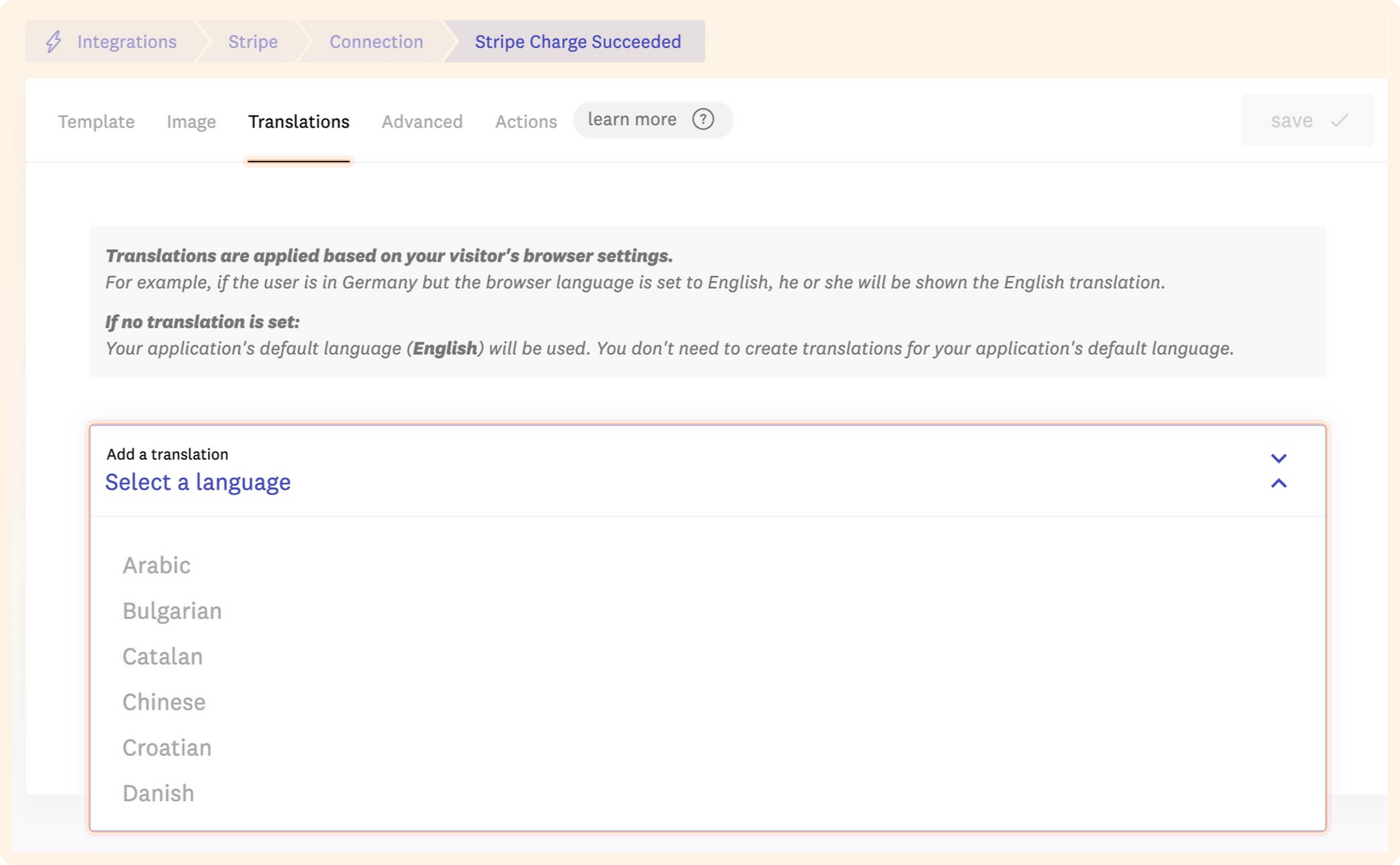Open the Image tab
1400x865 pixels.
point(191,122)
